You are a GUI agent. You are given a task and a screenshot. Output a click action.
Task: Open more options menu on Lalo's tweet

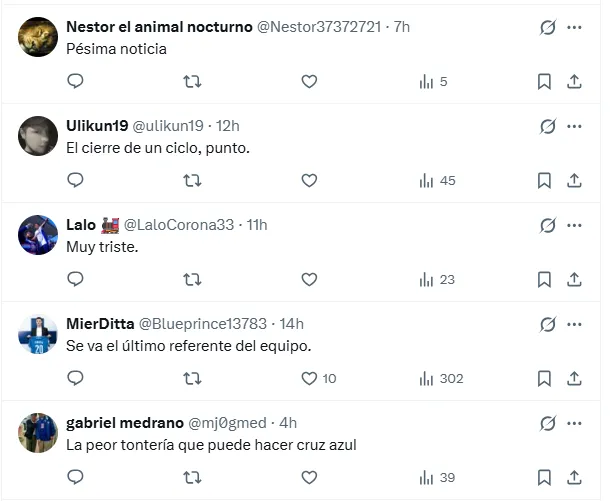(x=574, y=225)
